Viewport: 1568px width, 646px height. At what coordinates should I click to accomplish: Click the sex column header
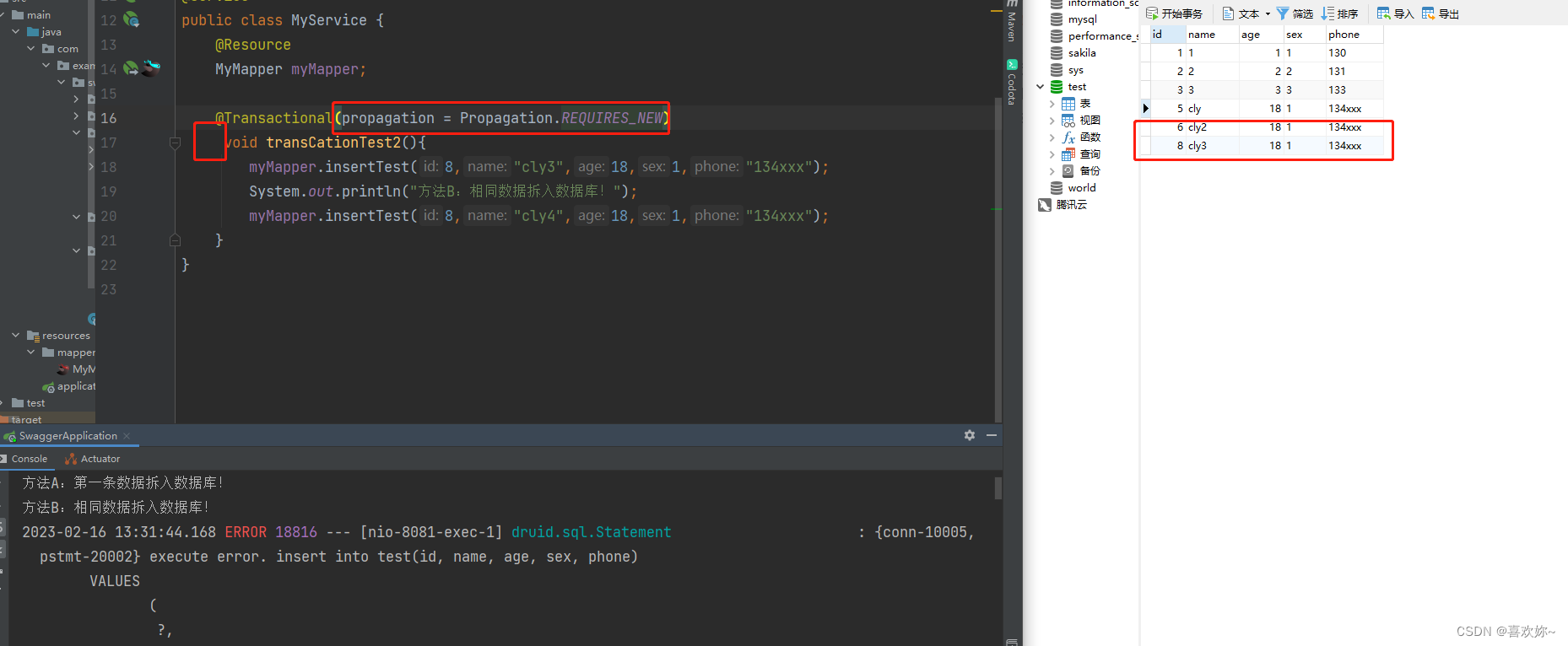1304,35
